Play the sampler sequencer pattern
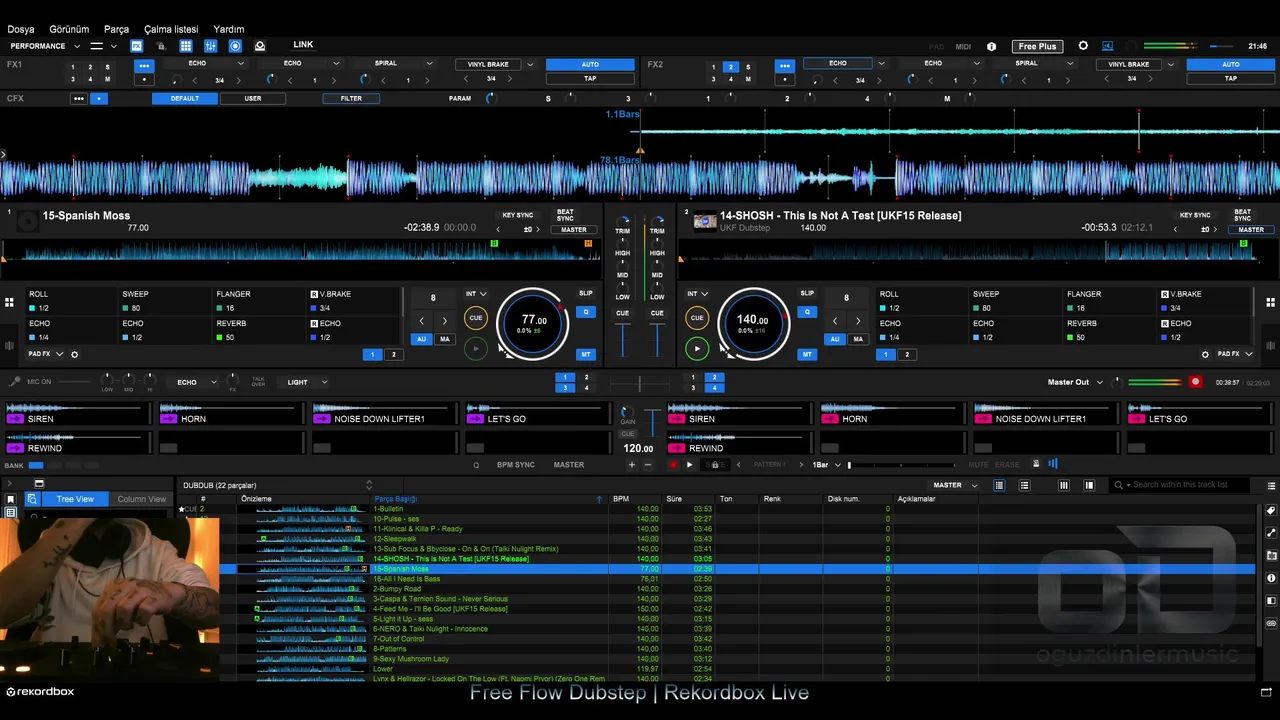Image resolution: width=1280 pixels, height=720 pixels. [689, 465]
